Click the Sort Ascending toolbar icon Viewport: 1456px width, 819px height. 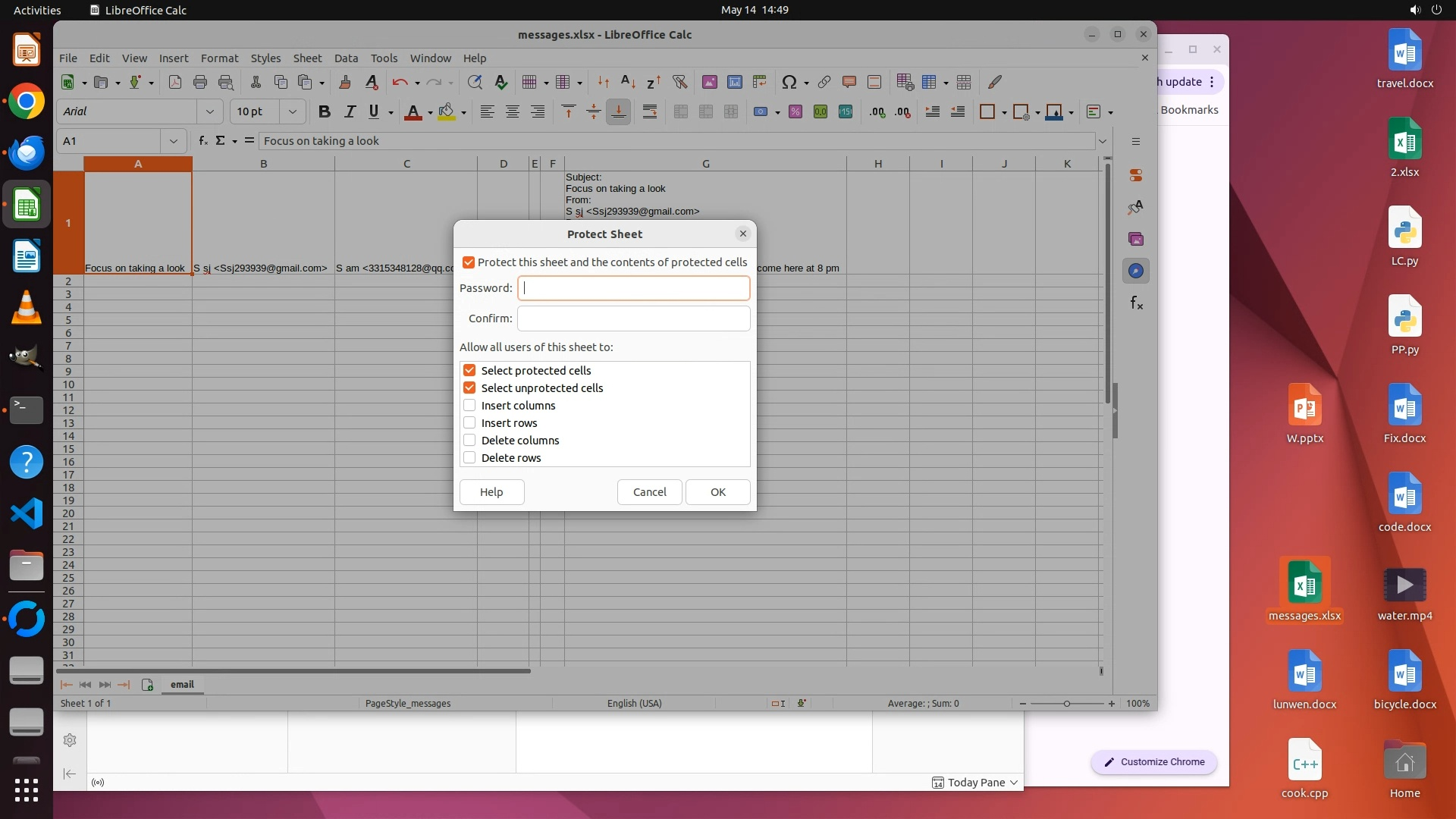pyautogui.click(x=628, y=82)
